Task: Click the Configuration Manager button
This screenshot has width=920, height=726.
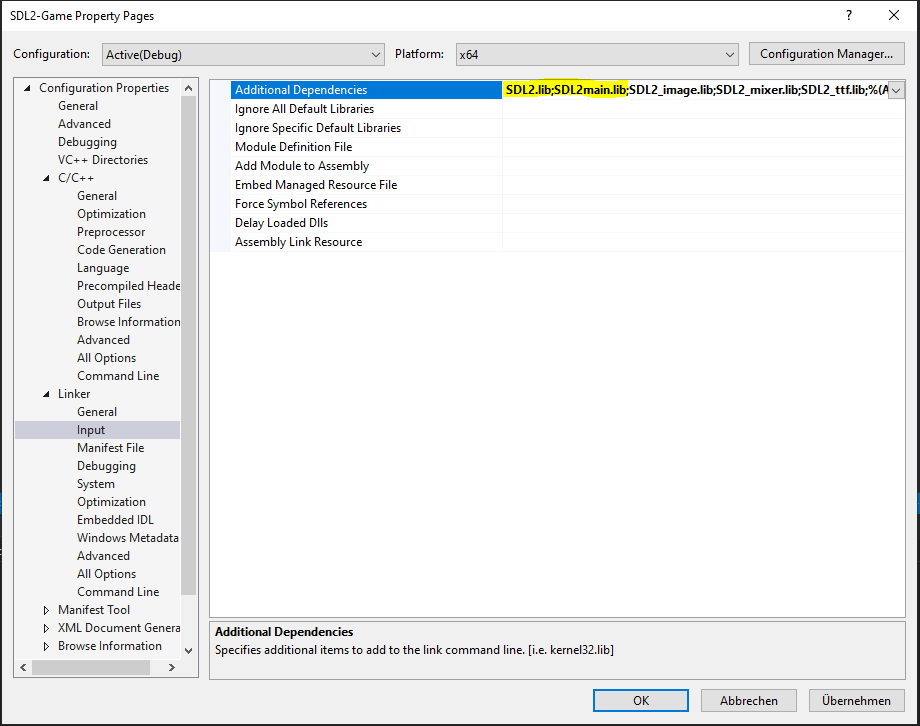Action: click(826, 54)
